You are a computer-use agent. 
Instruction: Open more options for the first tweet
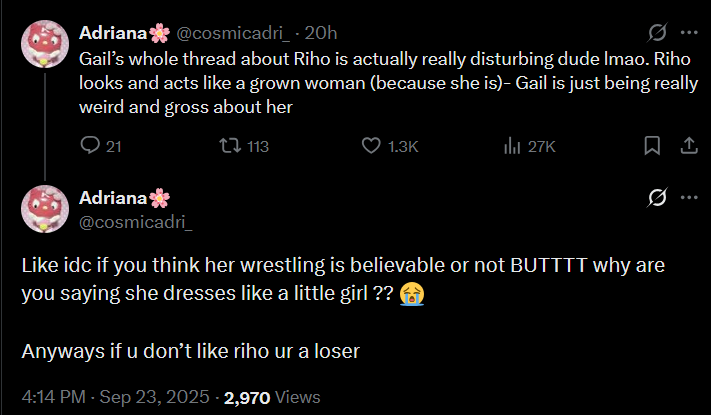[688, 33]
